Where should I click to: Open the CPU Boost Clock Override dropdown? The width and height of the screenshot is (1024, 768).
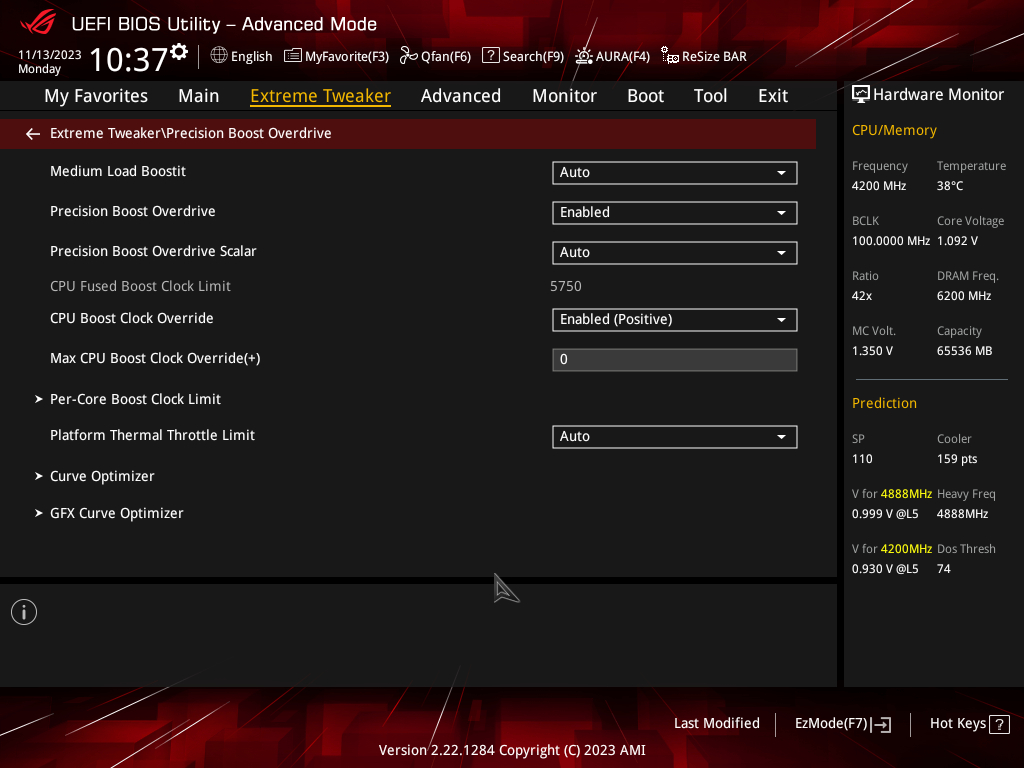tap(675, 319)
